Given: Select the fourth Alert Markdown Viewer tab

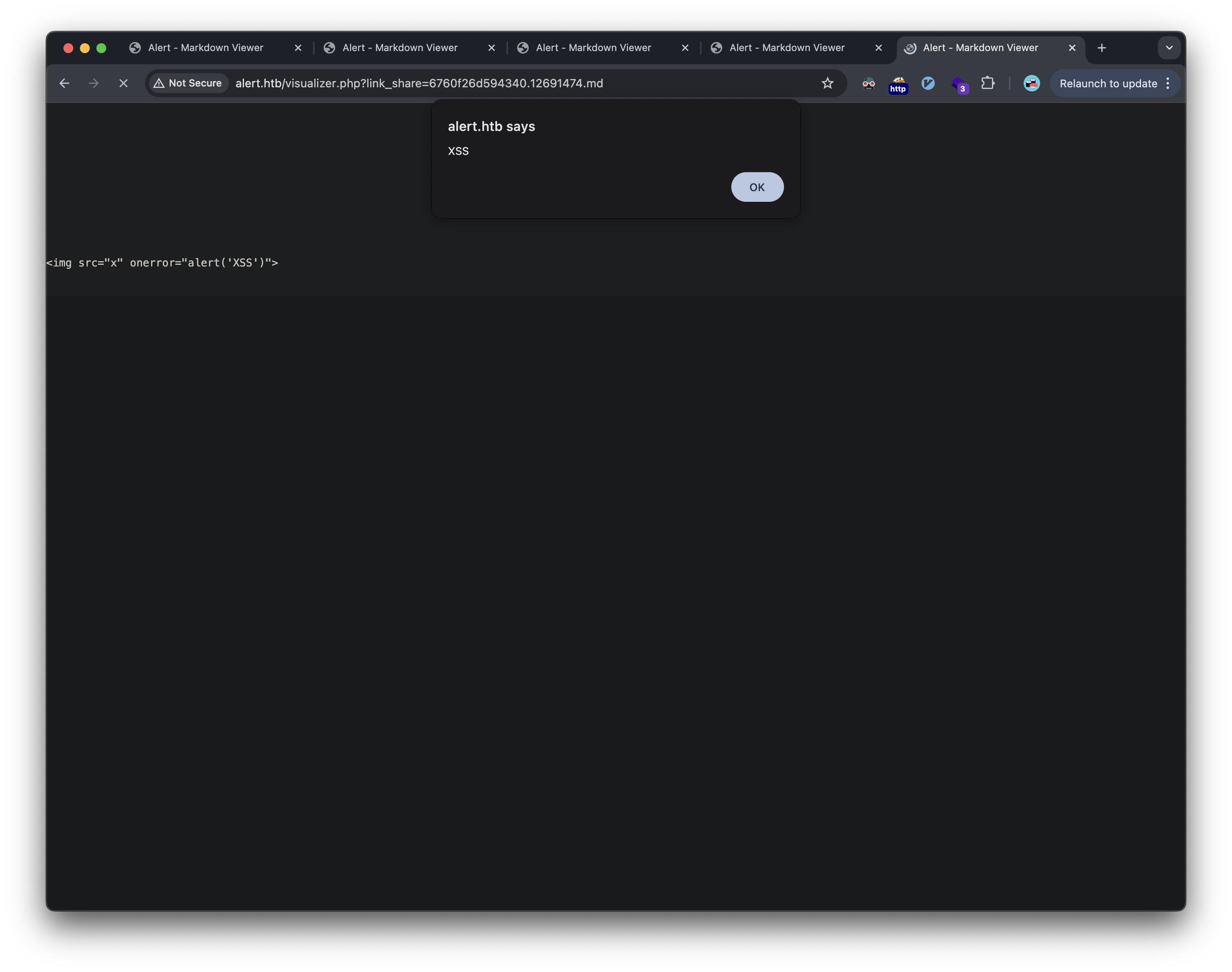Looking at the screenshot, I should pyautogui.click(x=787, y=47).
